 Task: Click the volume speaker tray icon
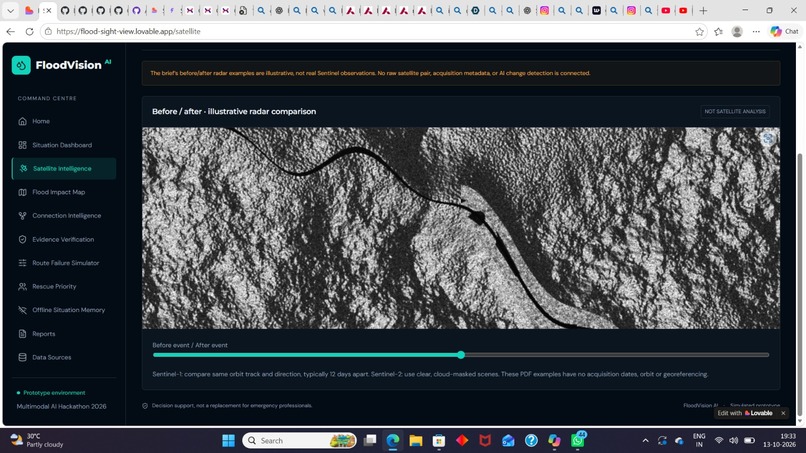(x=734, y=441)
